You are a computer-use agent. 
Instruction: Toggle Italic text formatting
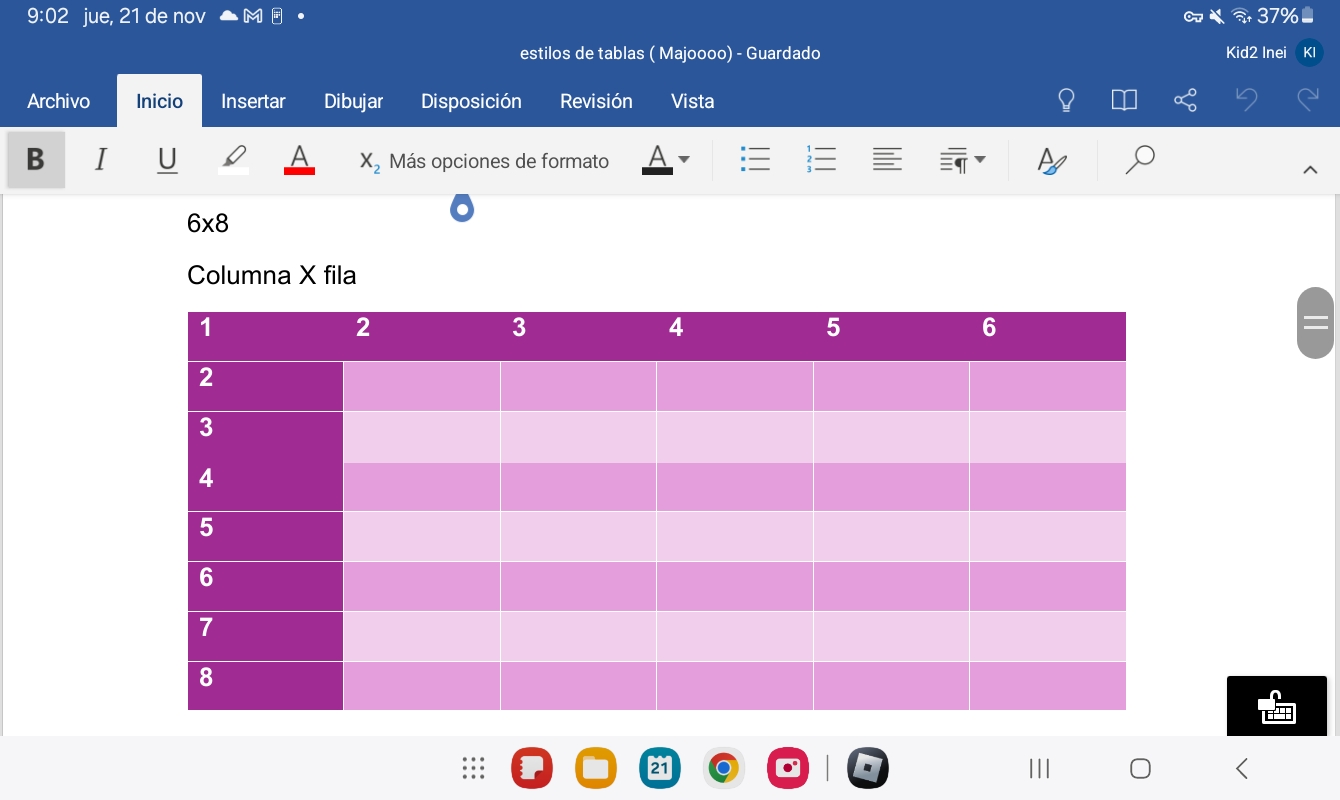point(100,160)
